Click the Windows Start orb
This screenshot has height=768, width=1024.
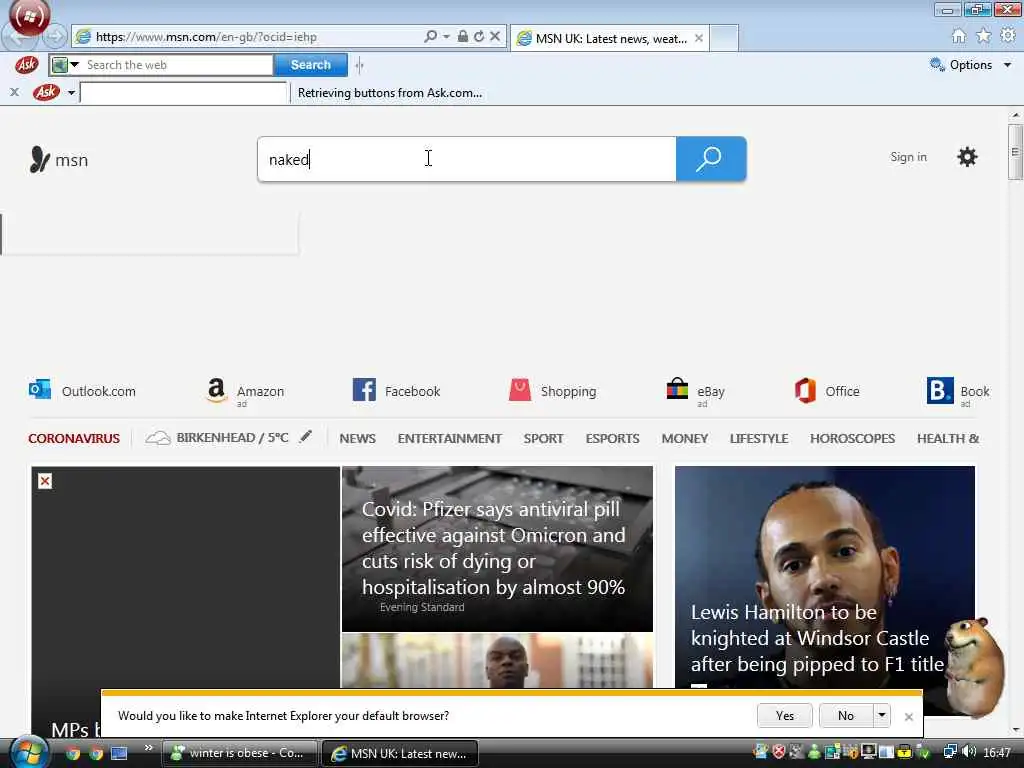tap(29, 752)
